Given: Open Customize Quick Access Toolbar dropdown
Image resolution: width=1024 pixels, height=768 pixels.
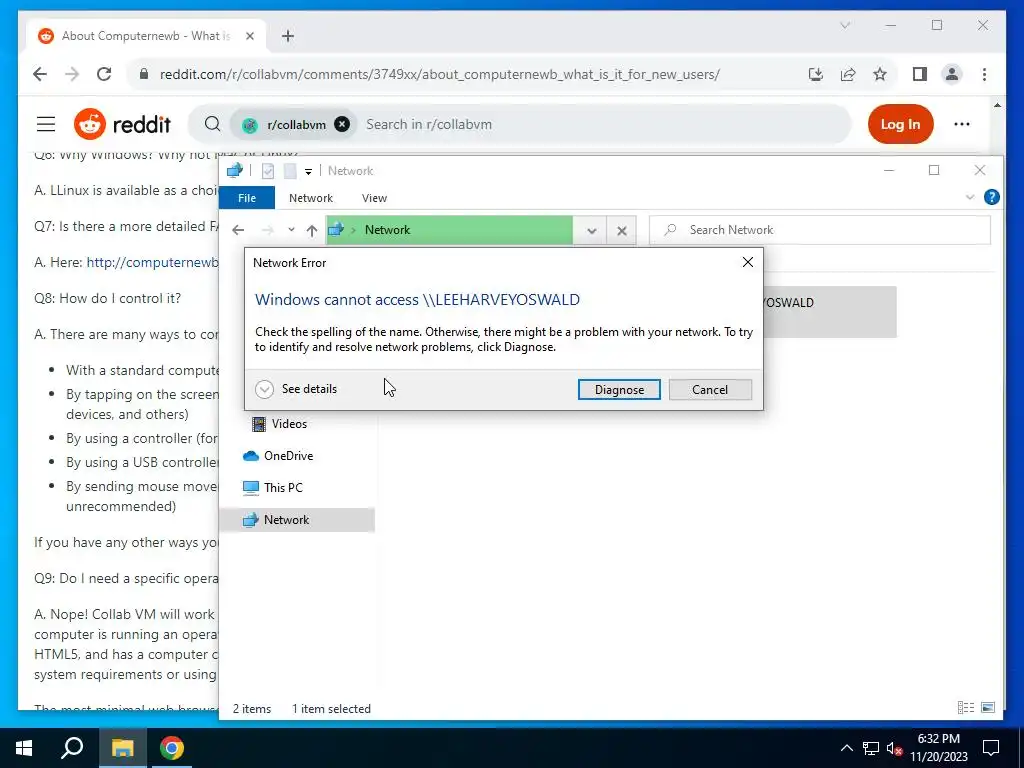Looking at the screenshot, I should coord(308,171).
